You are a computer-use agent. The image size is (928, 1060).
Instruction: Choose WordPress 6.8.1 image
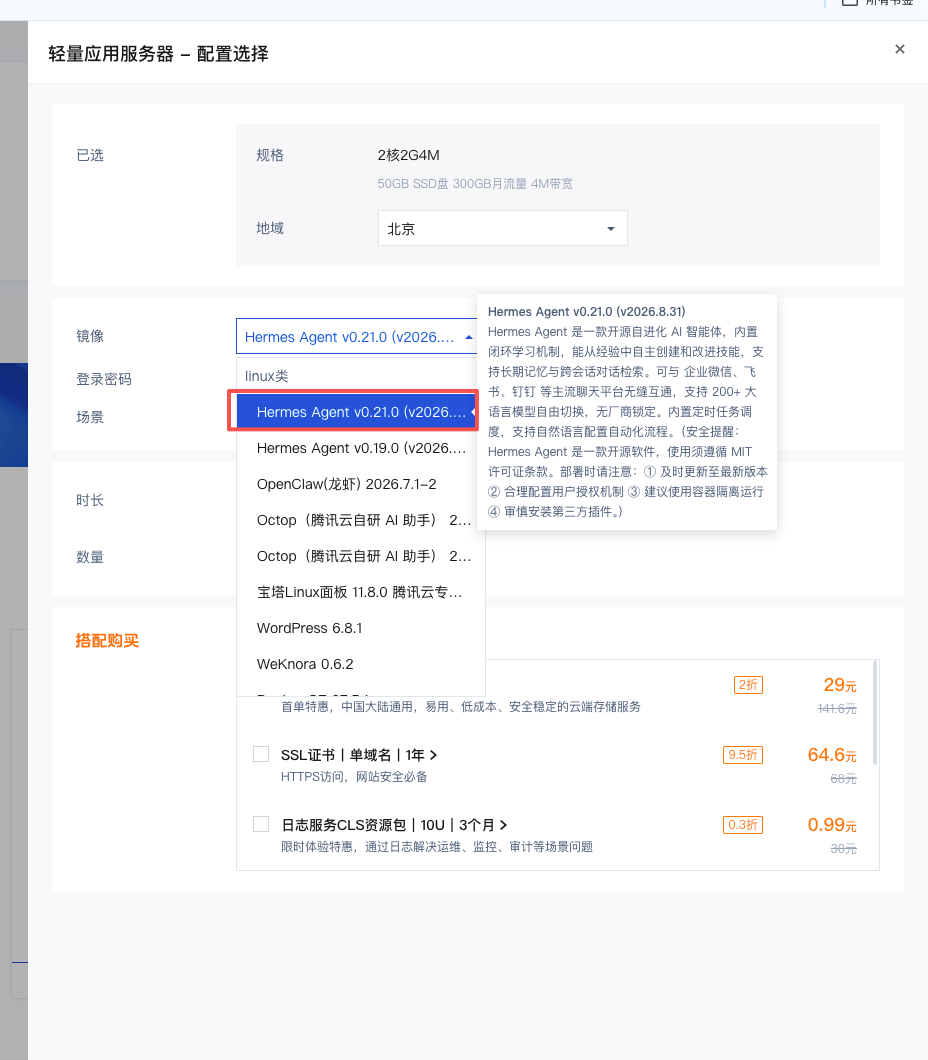pos(361,628)
